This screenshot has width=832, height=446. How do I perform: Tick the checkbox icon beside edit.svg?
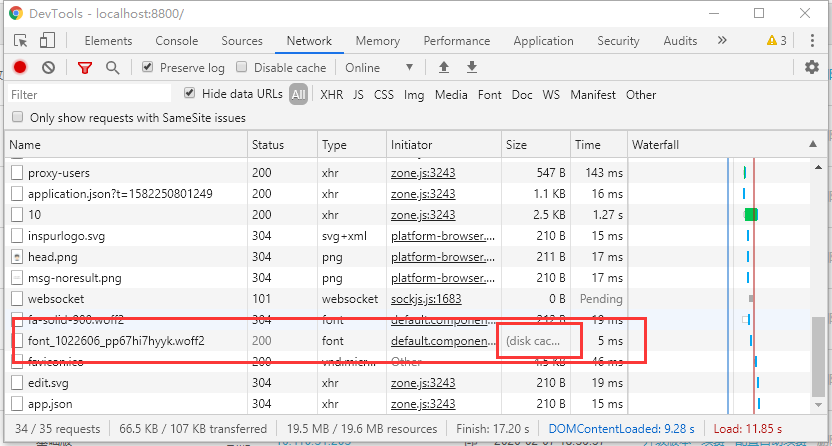18,383
